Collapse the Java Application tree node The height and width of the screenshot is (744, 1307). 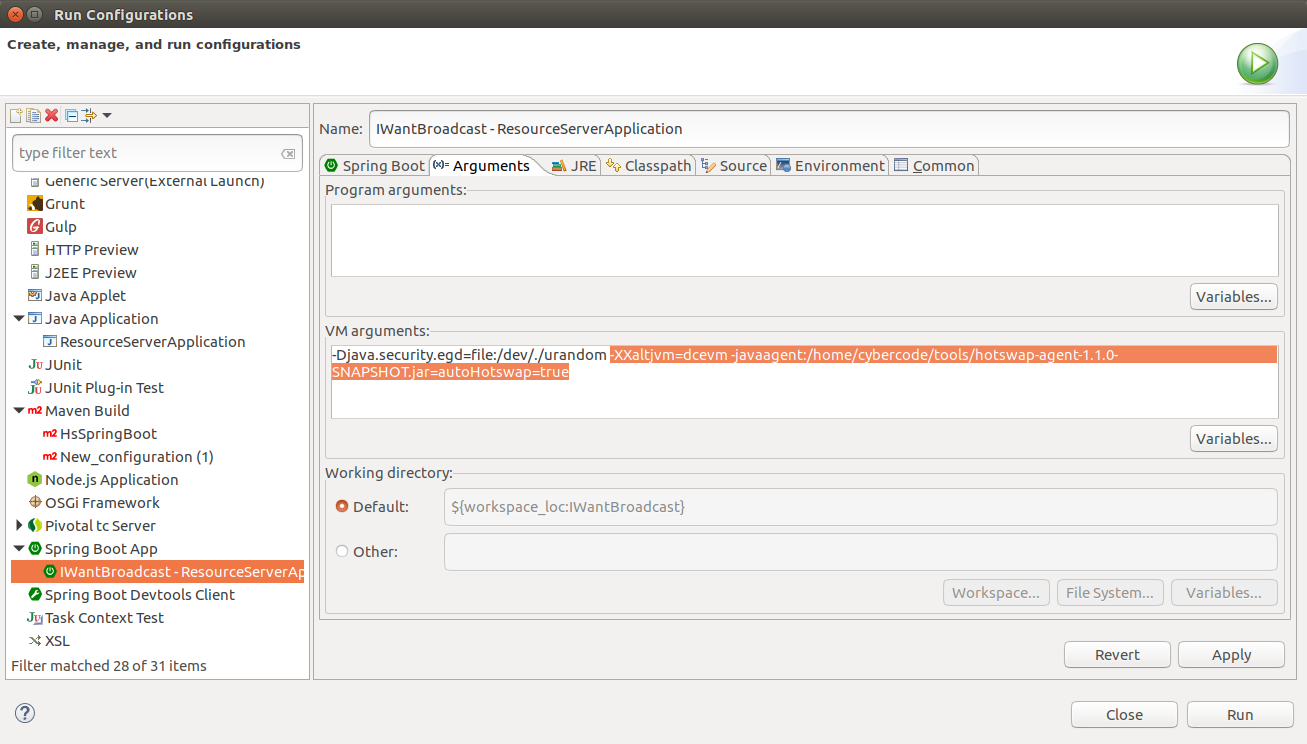click(19, 319)
